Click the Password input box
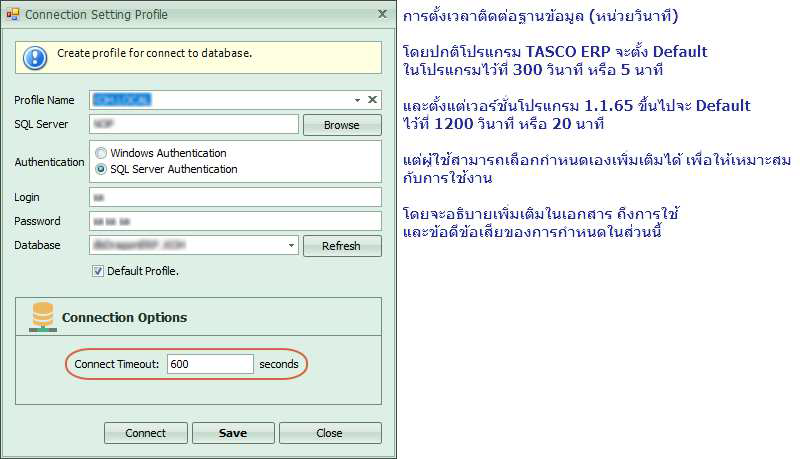This screenshot has height=459, width=801. click(x=236, y=221)
